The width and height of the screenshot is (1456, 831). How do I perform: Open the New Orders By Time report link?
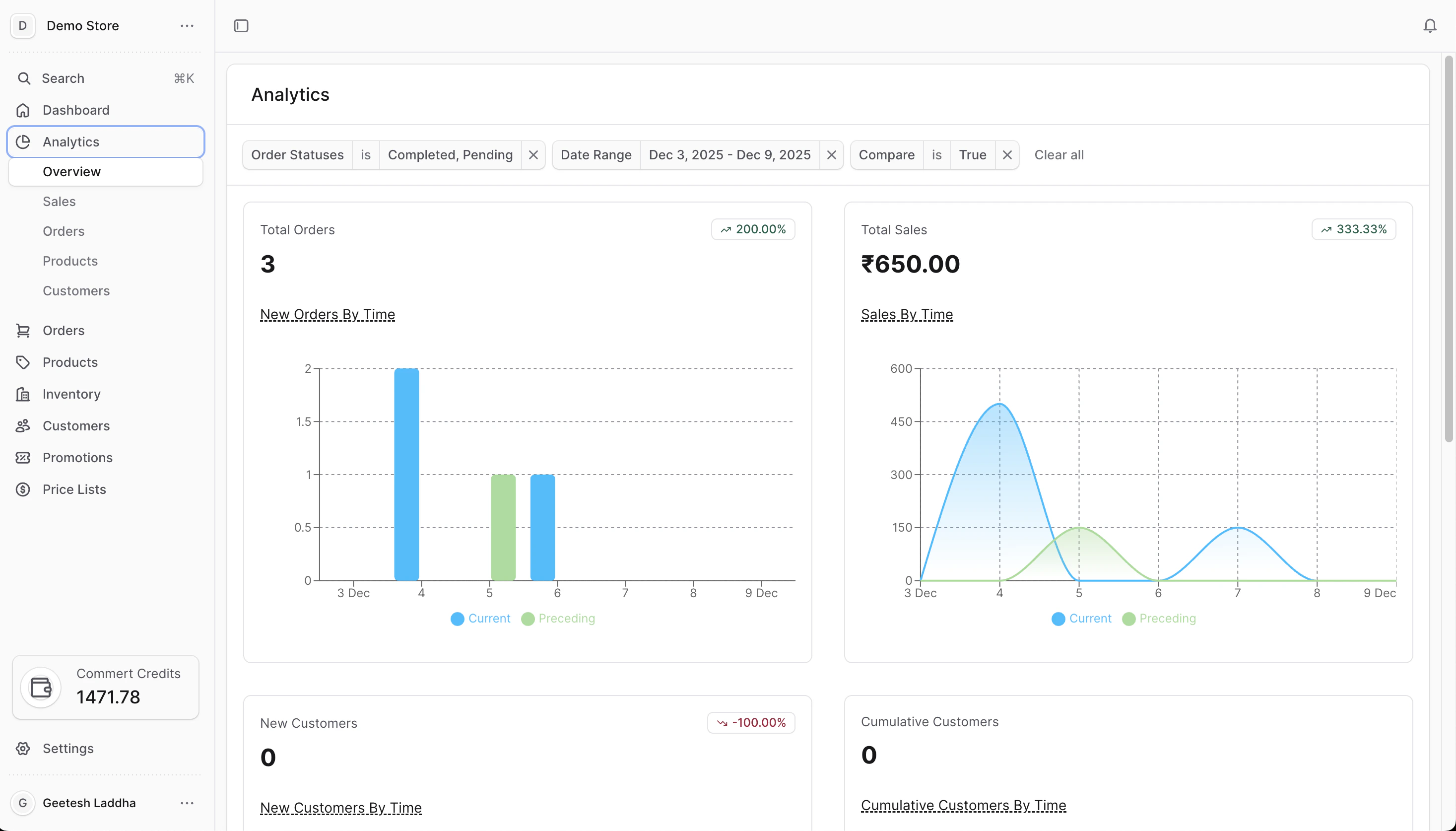pos(328,314)
